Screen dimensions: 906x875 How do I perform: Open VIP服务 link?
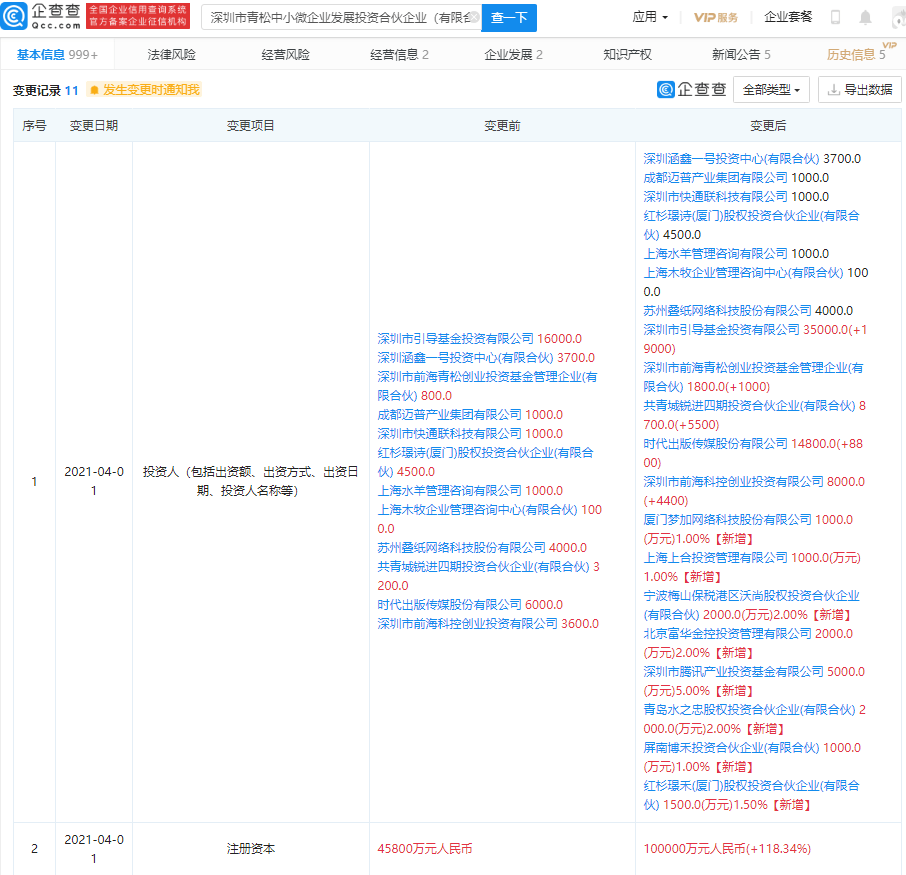click(716, 17)
